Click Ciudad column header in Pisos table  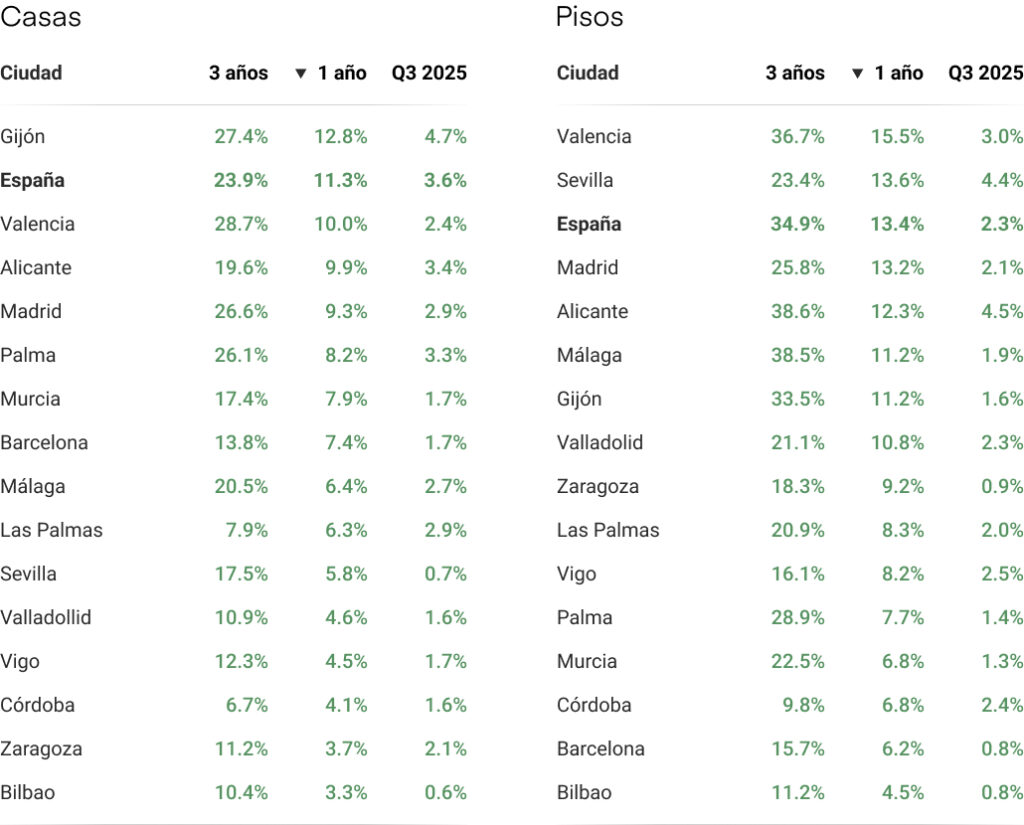click(588, 73)
